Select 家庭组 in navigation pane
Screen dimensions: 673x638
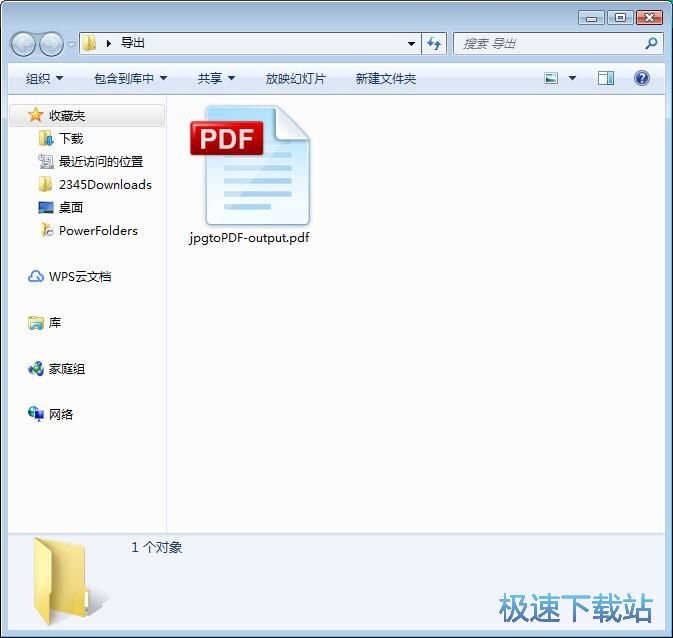[x=67, y=368]
